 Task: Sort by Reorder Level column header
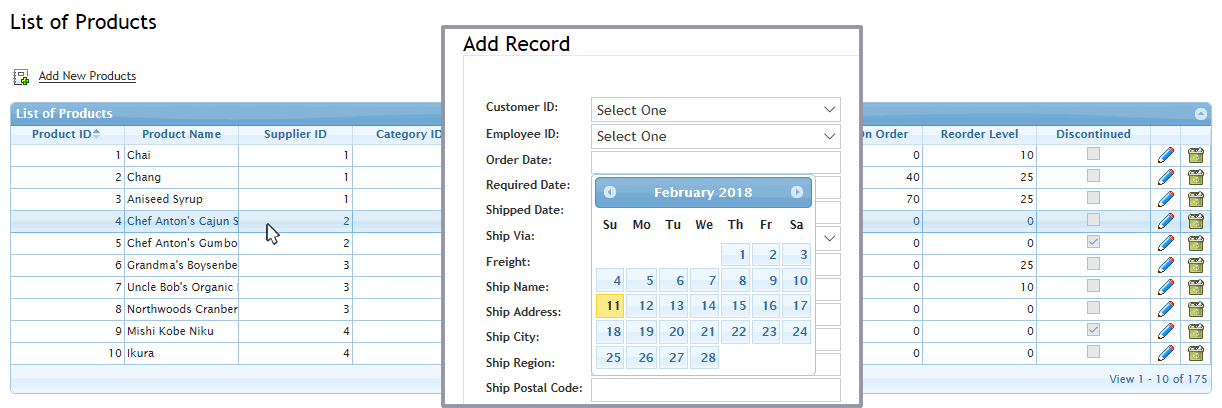click(980, 134)
